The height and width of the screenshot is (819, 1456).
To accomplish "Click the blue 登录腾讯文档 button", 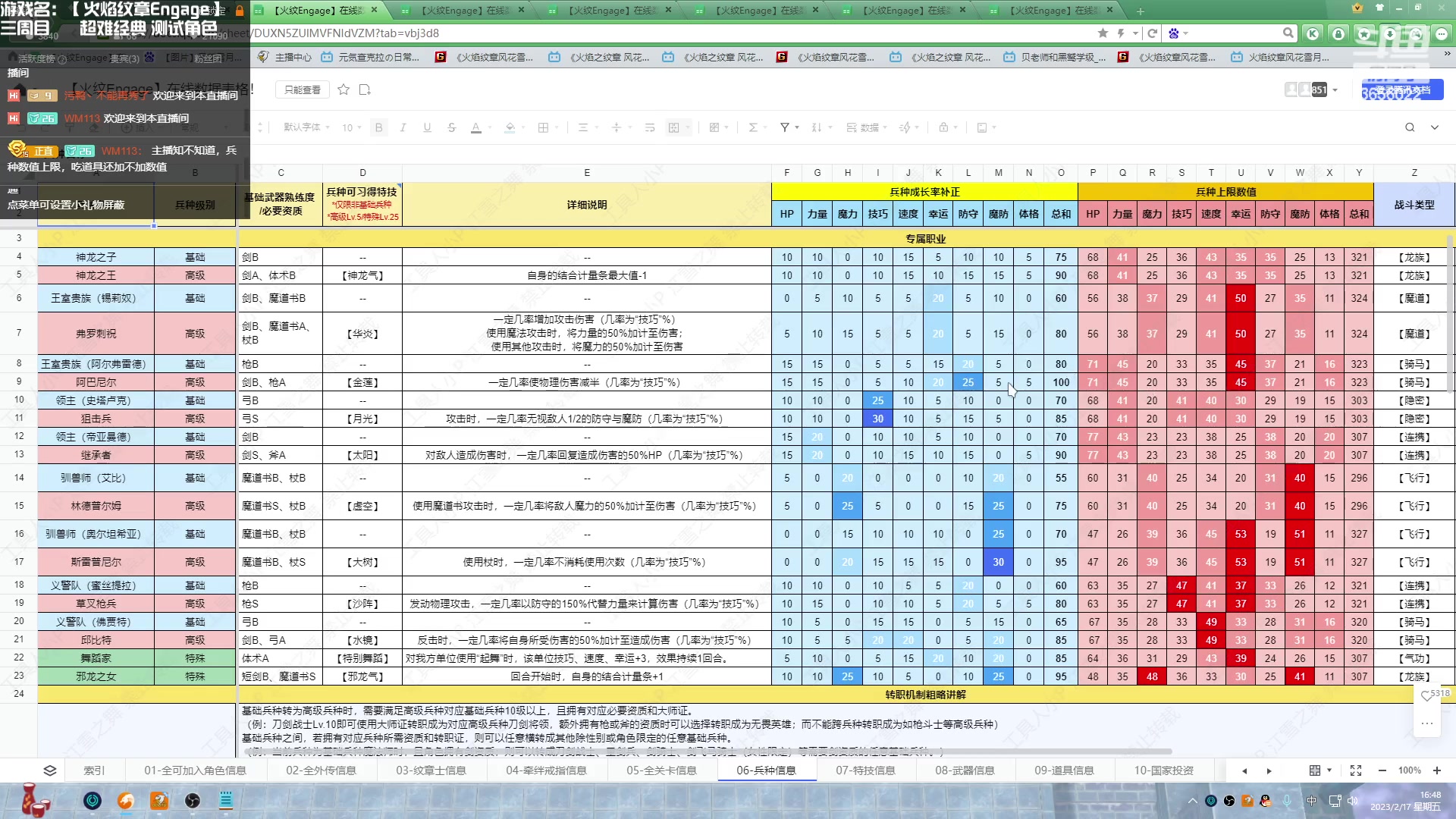I will [1402, 89].
